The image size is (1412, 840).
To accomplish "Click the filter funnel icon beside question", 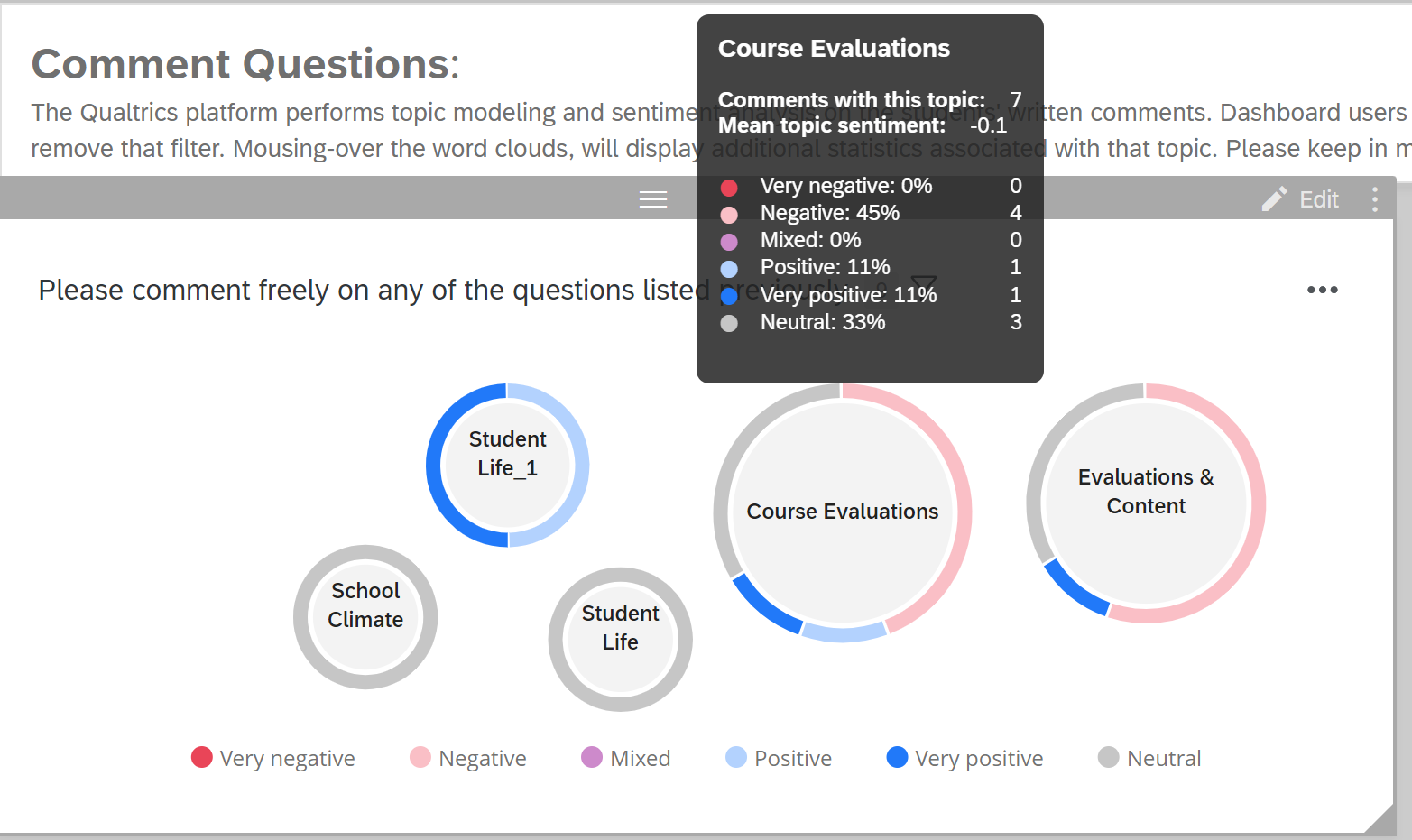I will pyautogui.click(x=925, y=284).
